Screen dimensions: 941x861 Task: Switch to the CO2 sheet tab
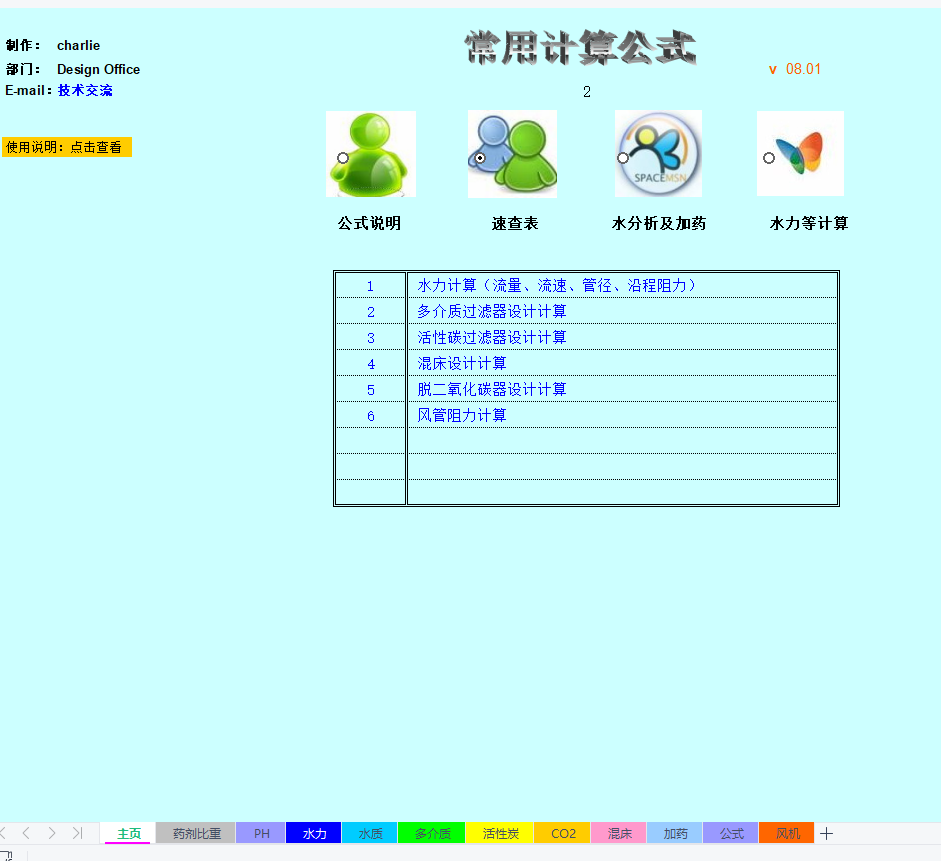pyautogui.click(x=563, y=833)
